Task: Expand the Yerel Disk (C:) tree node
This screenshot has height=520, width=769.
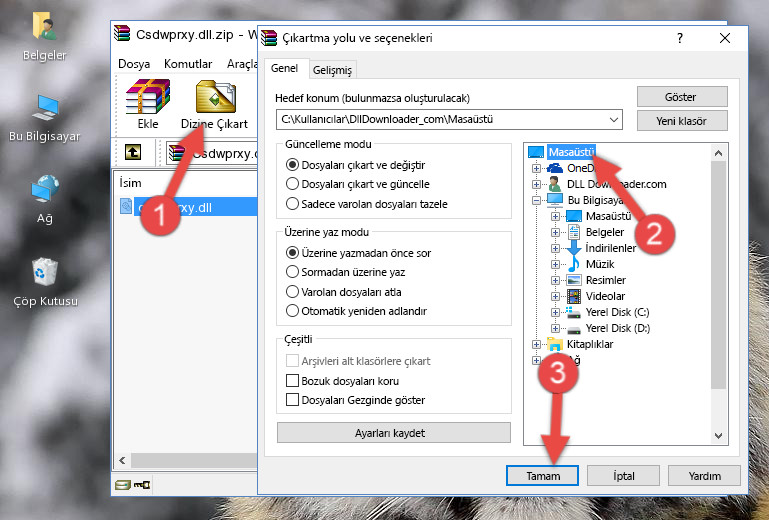Action: [x=555, y=312]
